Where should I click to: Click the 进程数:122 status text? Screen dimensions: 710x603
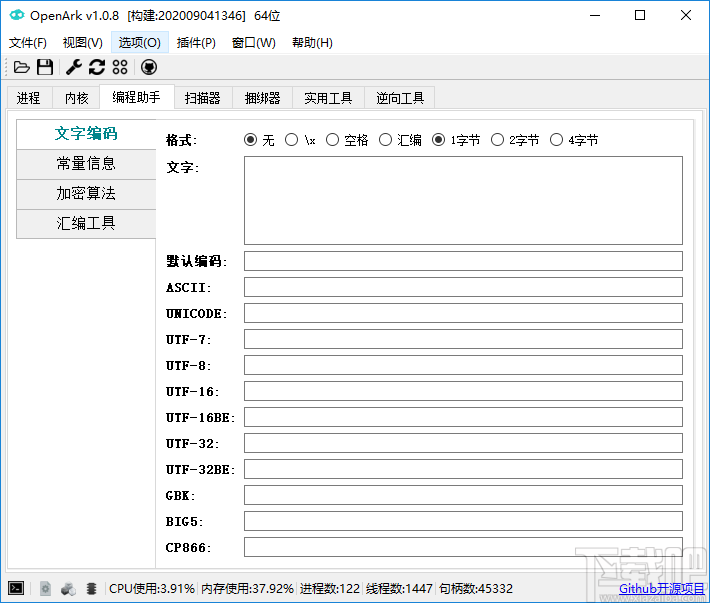click(x=330, y=589)
